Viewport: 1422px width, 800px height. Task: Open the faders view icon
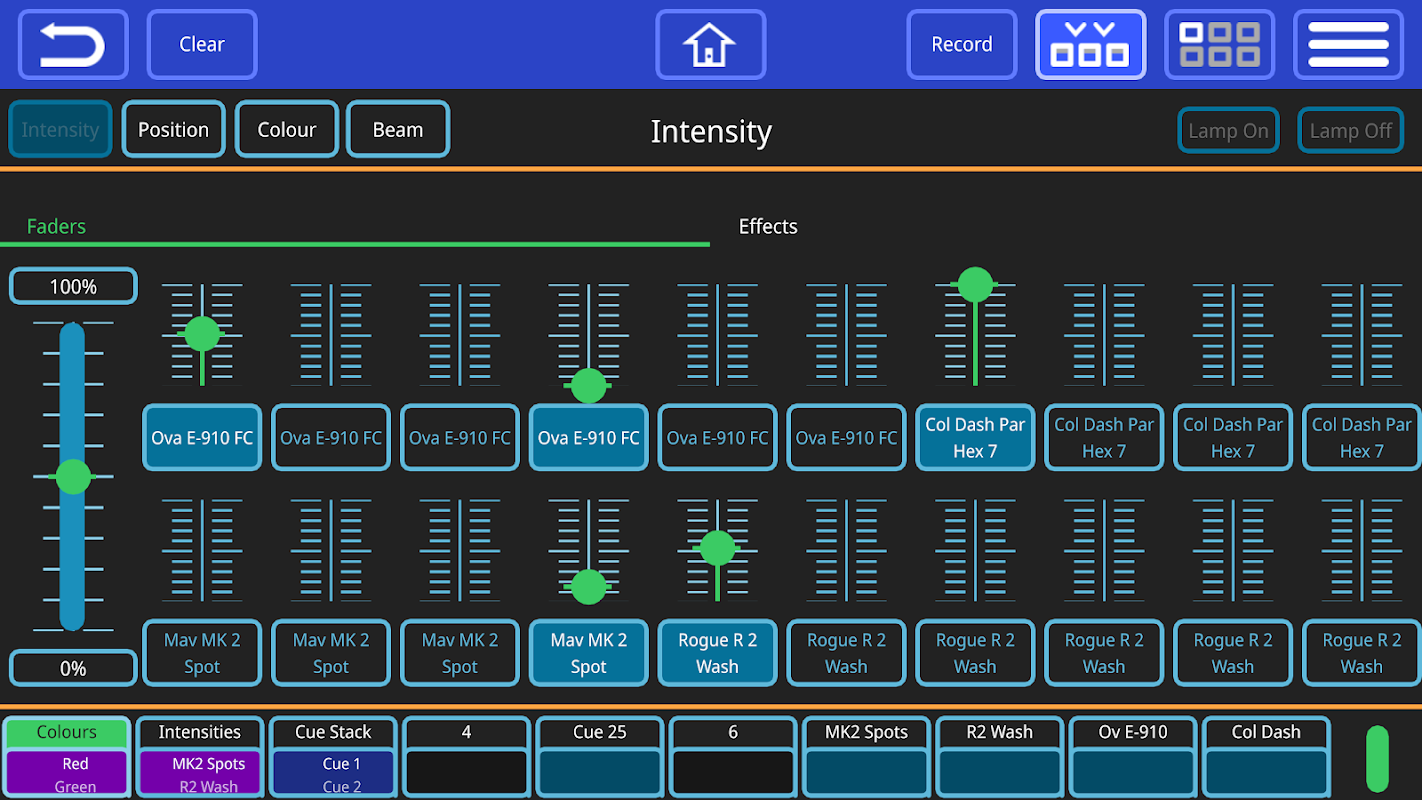click(x=1090, y=45)
